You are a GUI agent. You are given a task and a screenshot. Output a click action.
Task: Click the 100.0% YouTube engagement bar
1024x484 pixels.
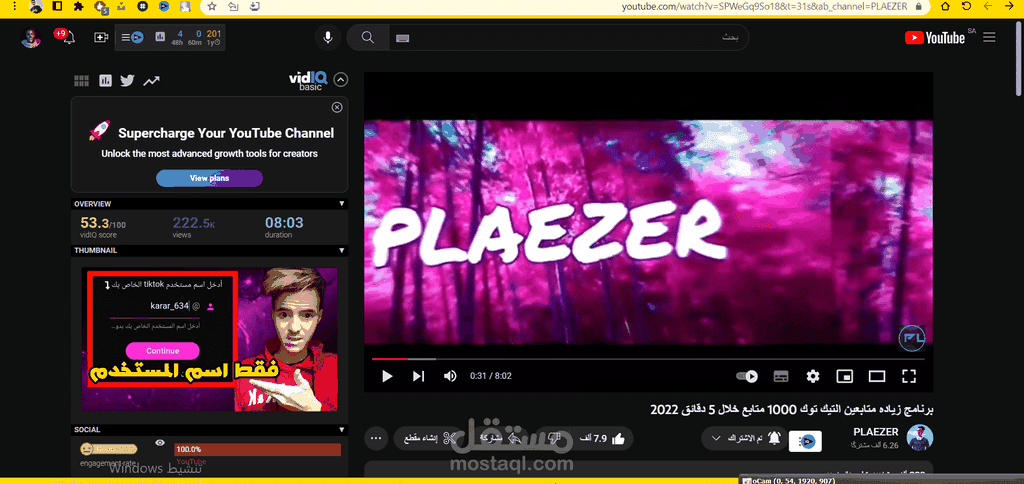tap(257, 449)
